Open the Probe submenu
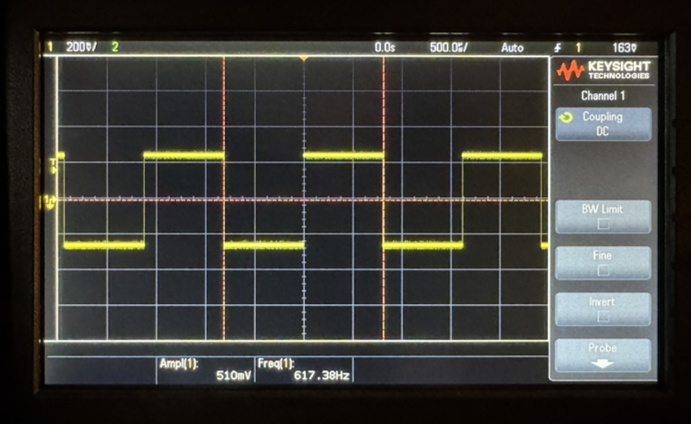691x424 pixels. (x=603, y=355)
